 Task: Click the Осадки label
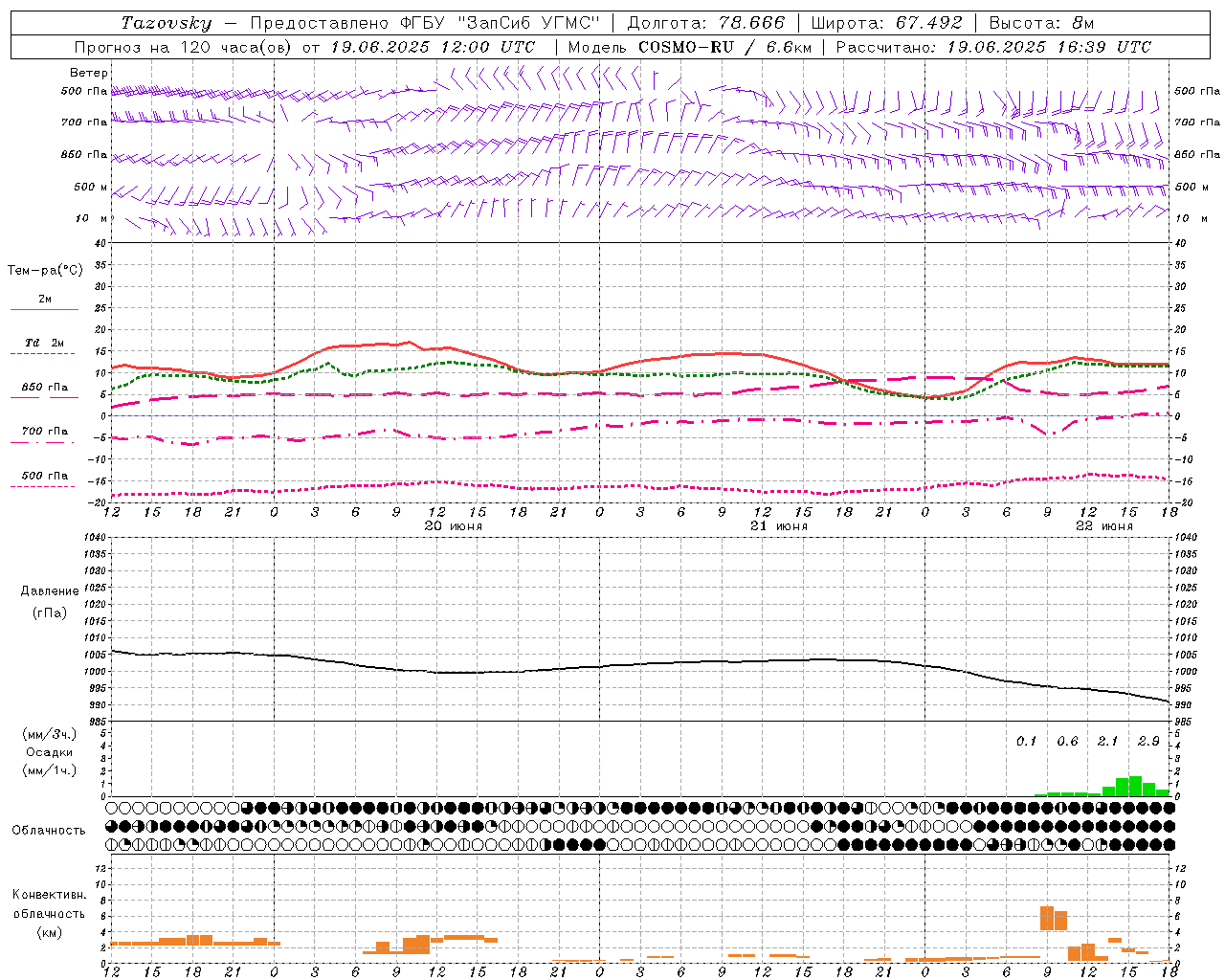click(50, 752)
